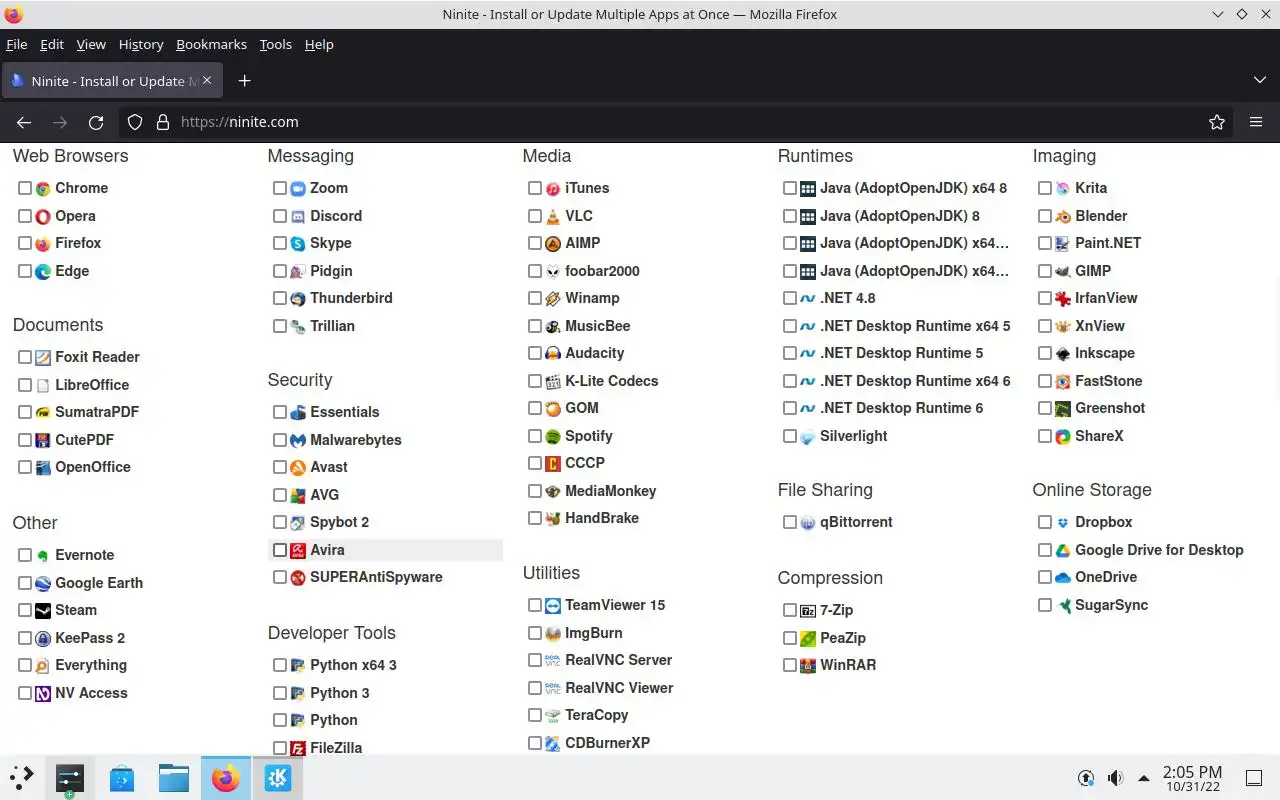Open the Bookmarks menu
Image resolution: width=1280 pixels, height=800 pixels.
211,44
